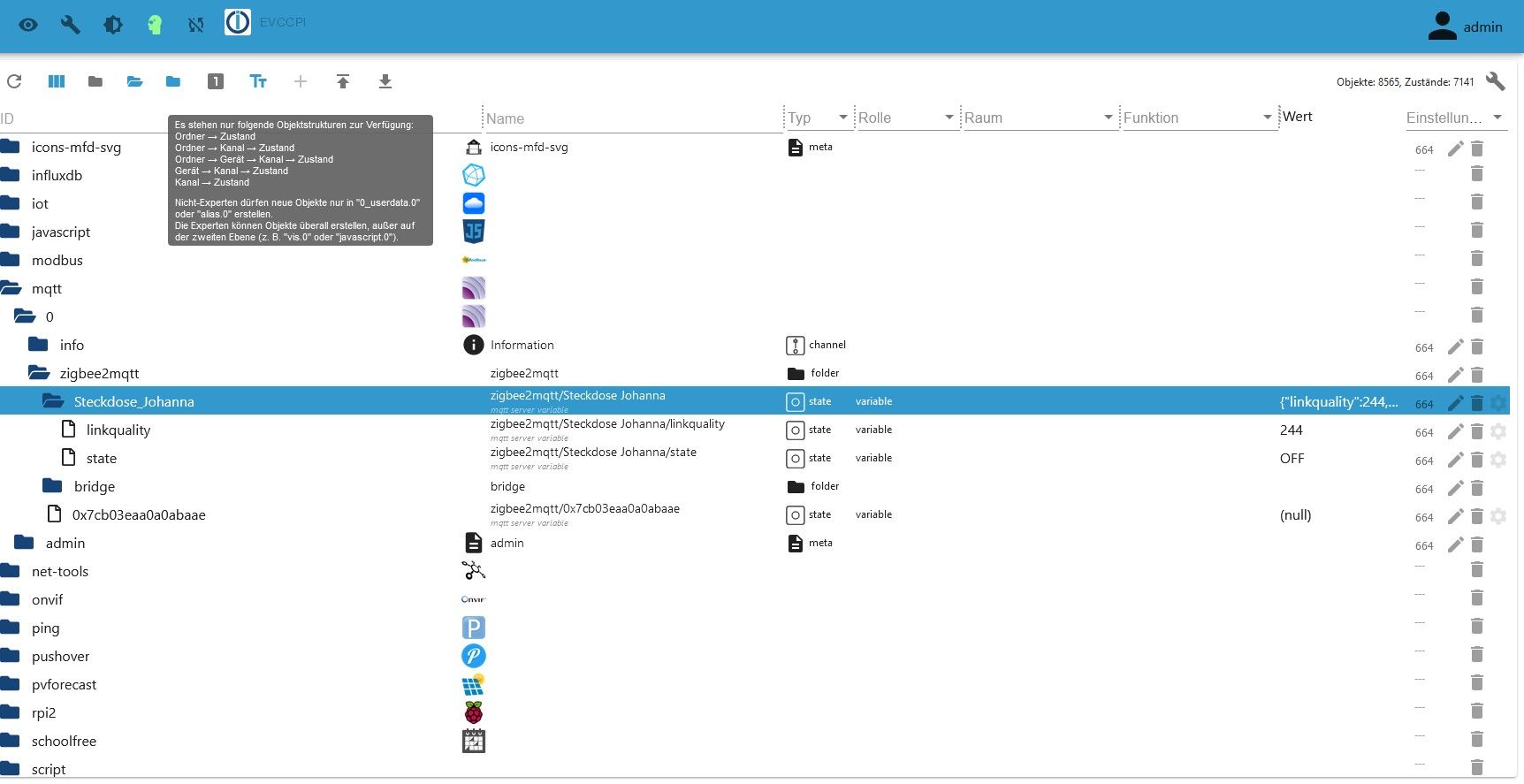
Task: Edit the icons-mfd-svg object with pencil
Action: click(1455, 148)
